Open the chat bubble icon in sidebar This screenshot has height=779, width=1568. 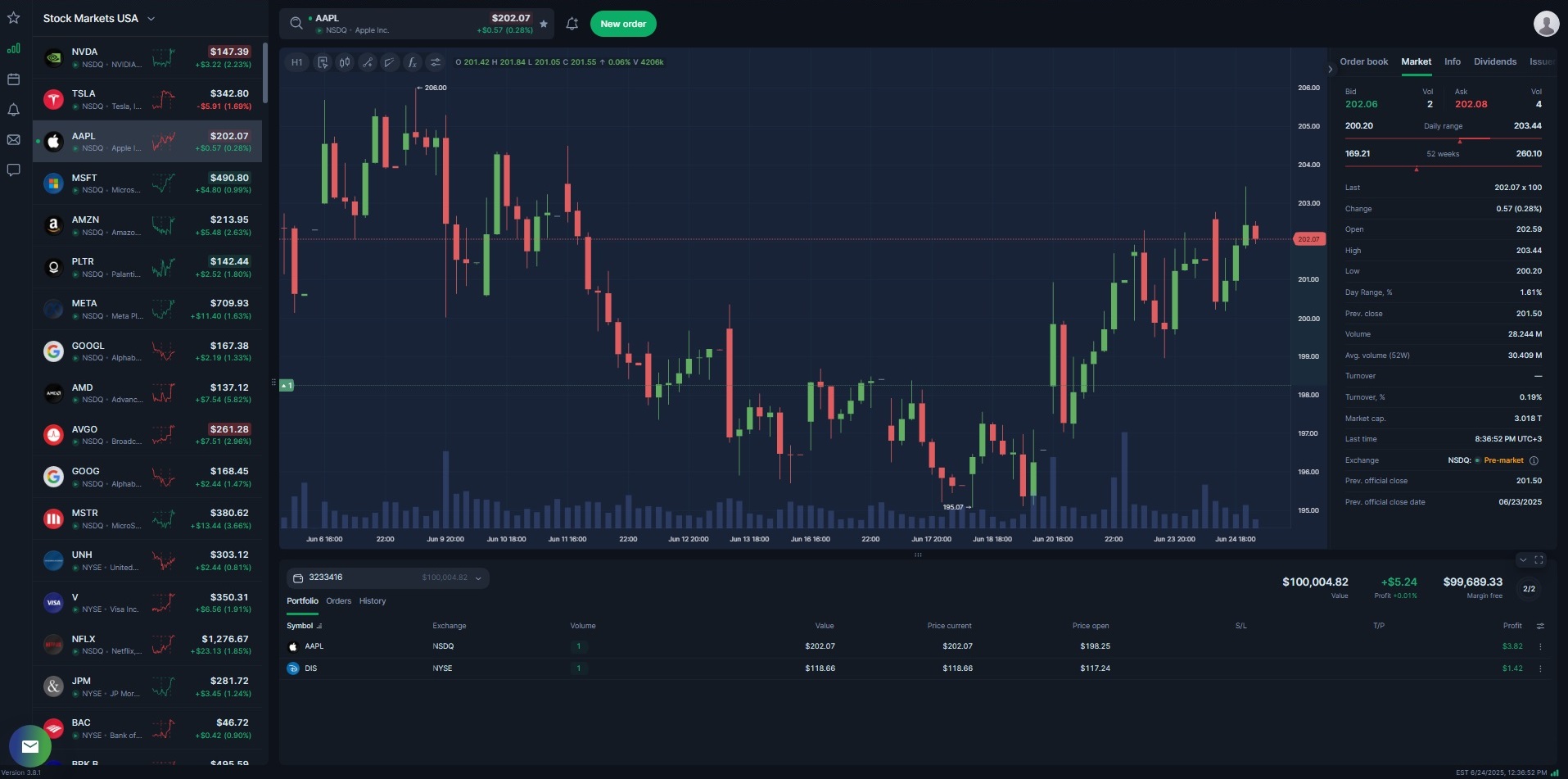[x=12, y=169]
